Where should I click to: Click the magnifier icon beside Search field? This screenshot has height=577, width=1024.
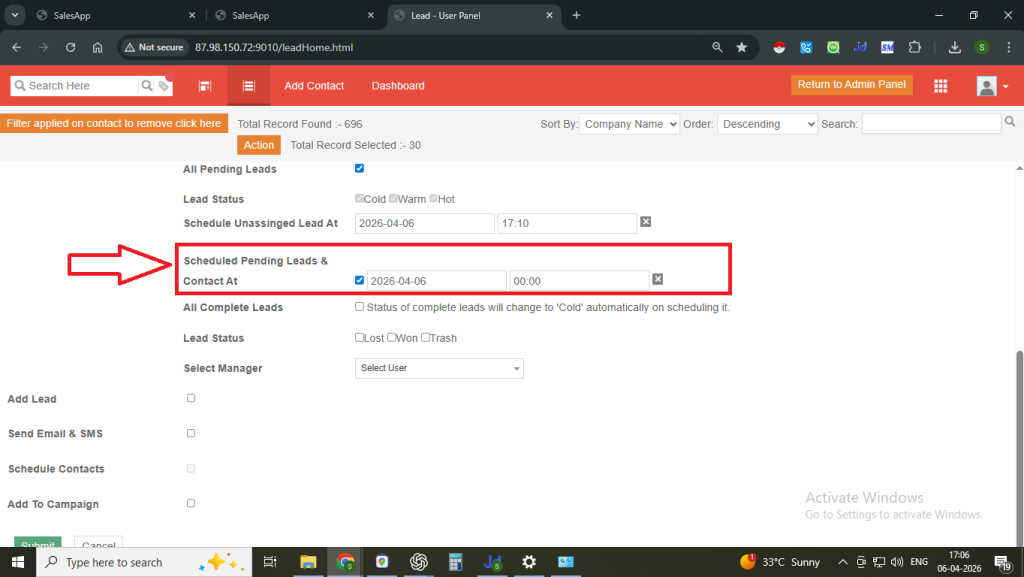(x=1010, y=122)
